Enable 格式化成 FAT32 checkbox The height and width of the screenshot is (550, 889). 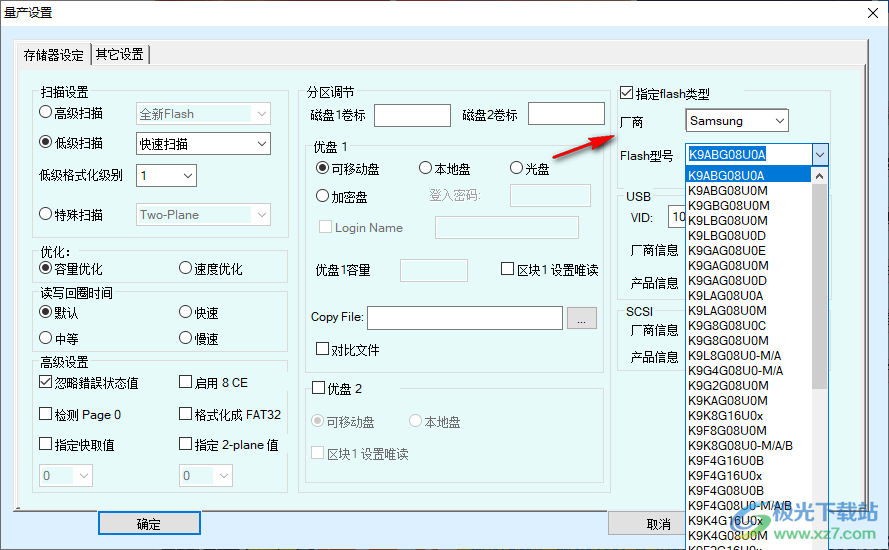click(185, 414)
